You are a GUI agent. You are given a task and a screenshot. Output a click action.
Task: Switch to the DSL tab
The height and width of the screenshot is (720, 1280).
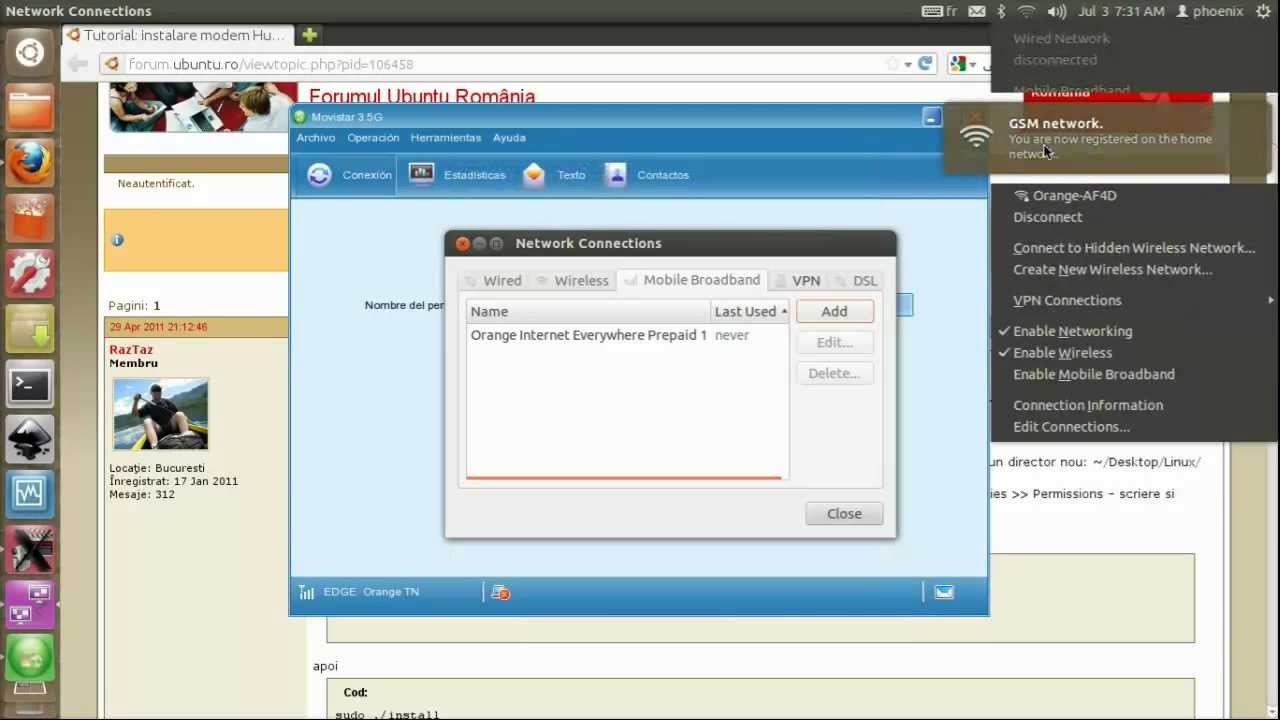pyautogui.click(x=856, y=281)
